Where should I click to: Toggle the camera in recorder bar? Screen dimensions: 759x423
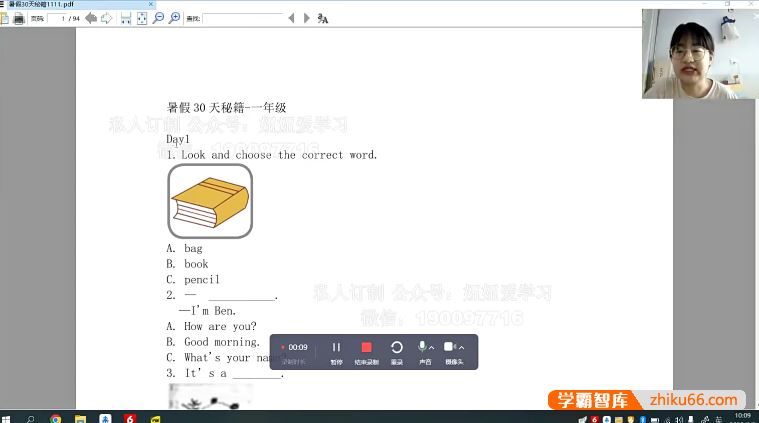click(449, 347)
